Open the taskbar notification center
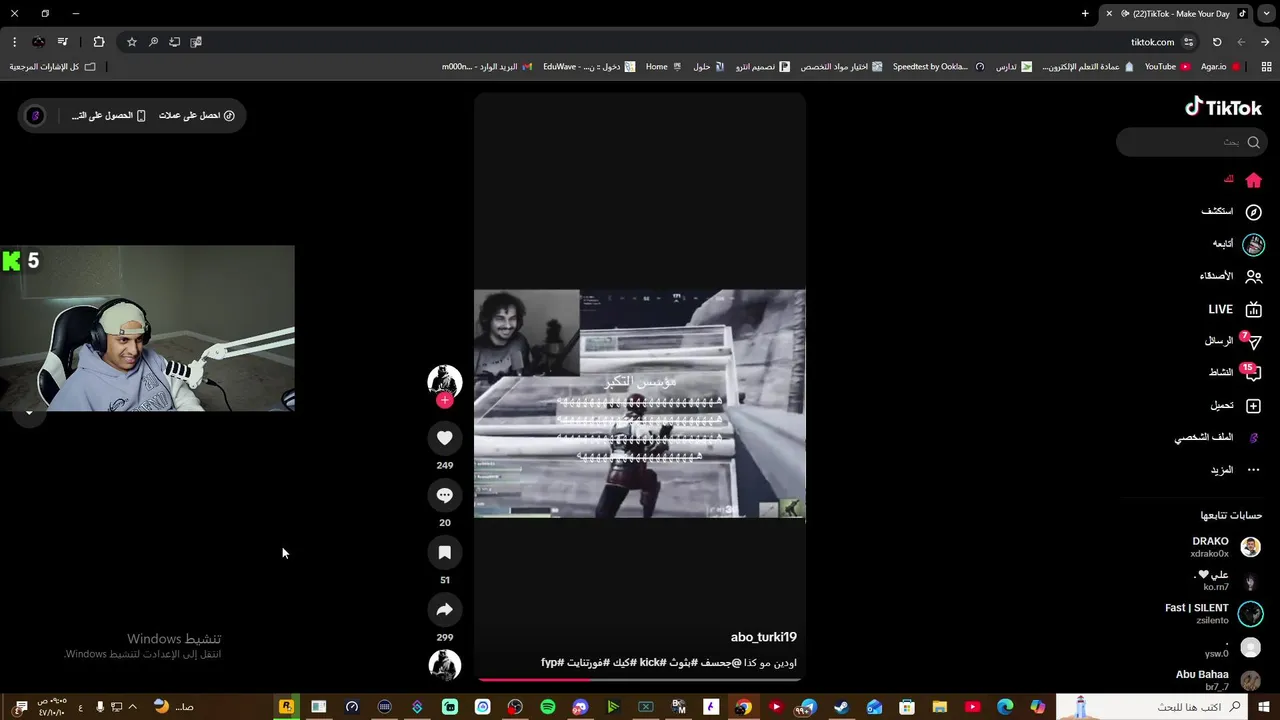 21,707
